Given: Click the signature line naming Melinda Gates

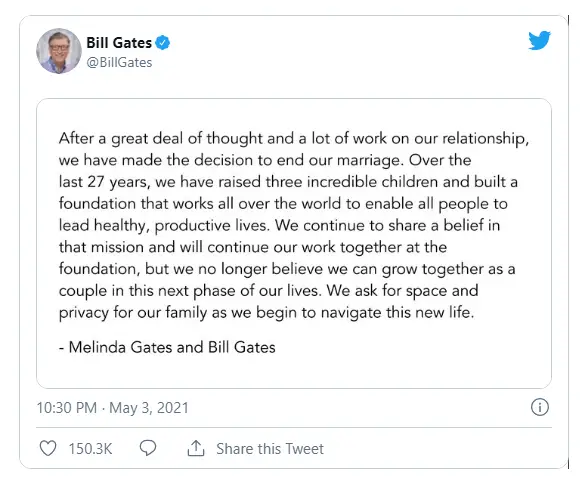Looking at the screenshot, I should (167, 347).
